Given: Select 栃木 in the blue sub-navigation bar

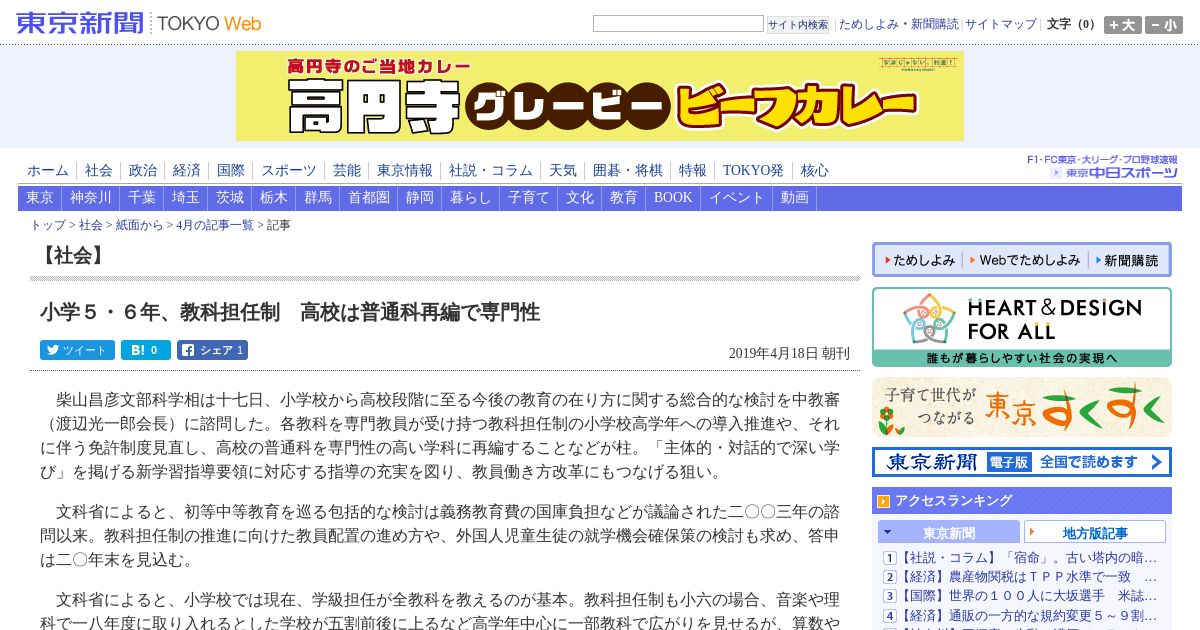Looking at the screenshot, I should 273,198.
